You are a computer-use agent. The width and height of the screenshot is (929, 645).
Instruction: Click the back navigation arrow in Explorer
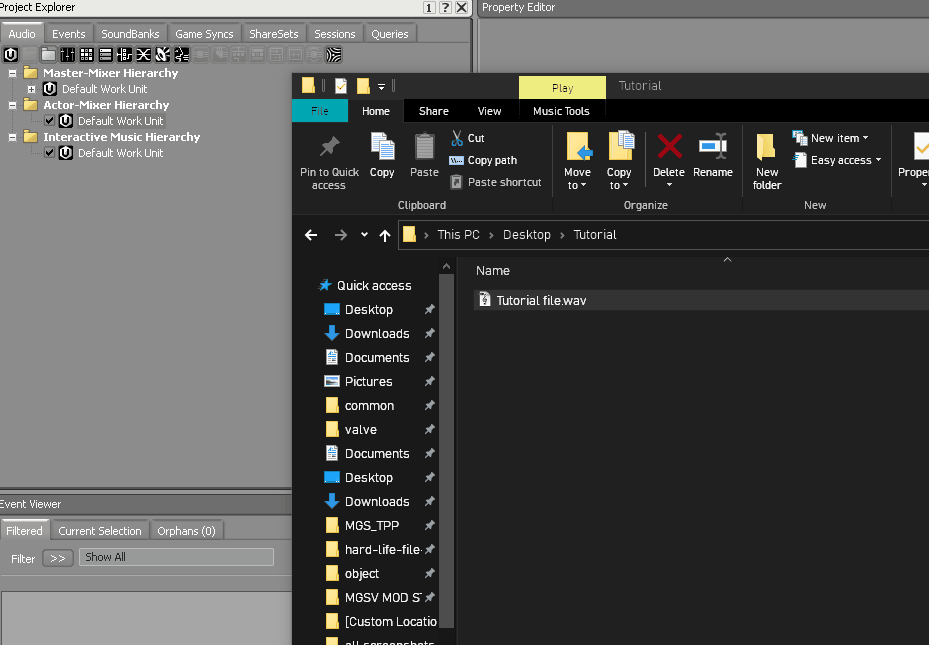311,234
